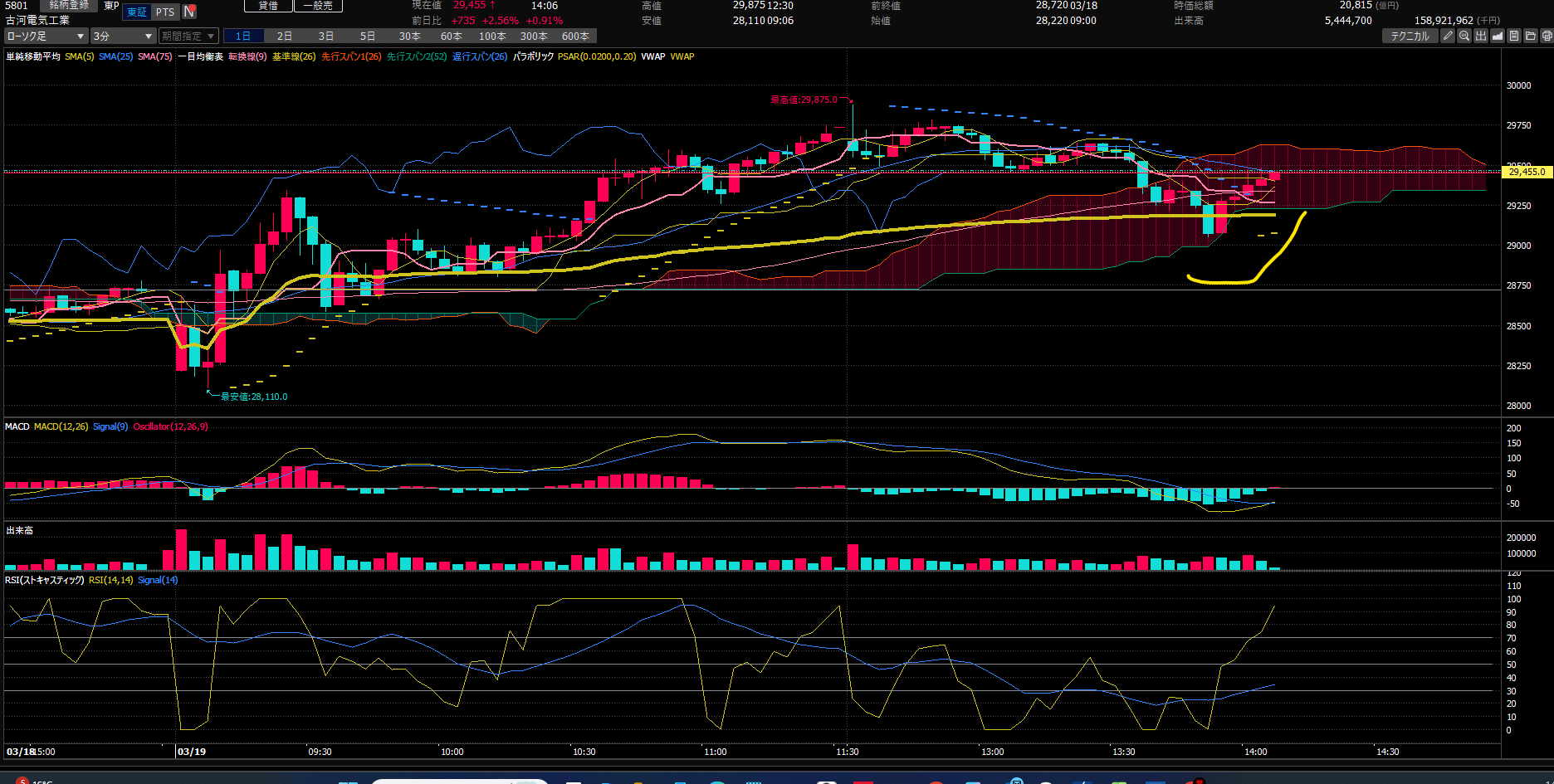This screenshot has width=1554, height=784.
Task: Open the テクニカル settings button
Action: [1410, 36]
